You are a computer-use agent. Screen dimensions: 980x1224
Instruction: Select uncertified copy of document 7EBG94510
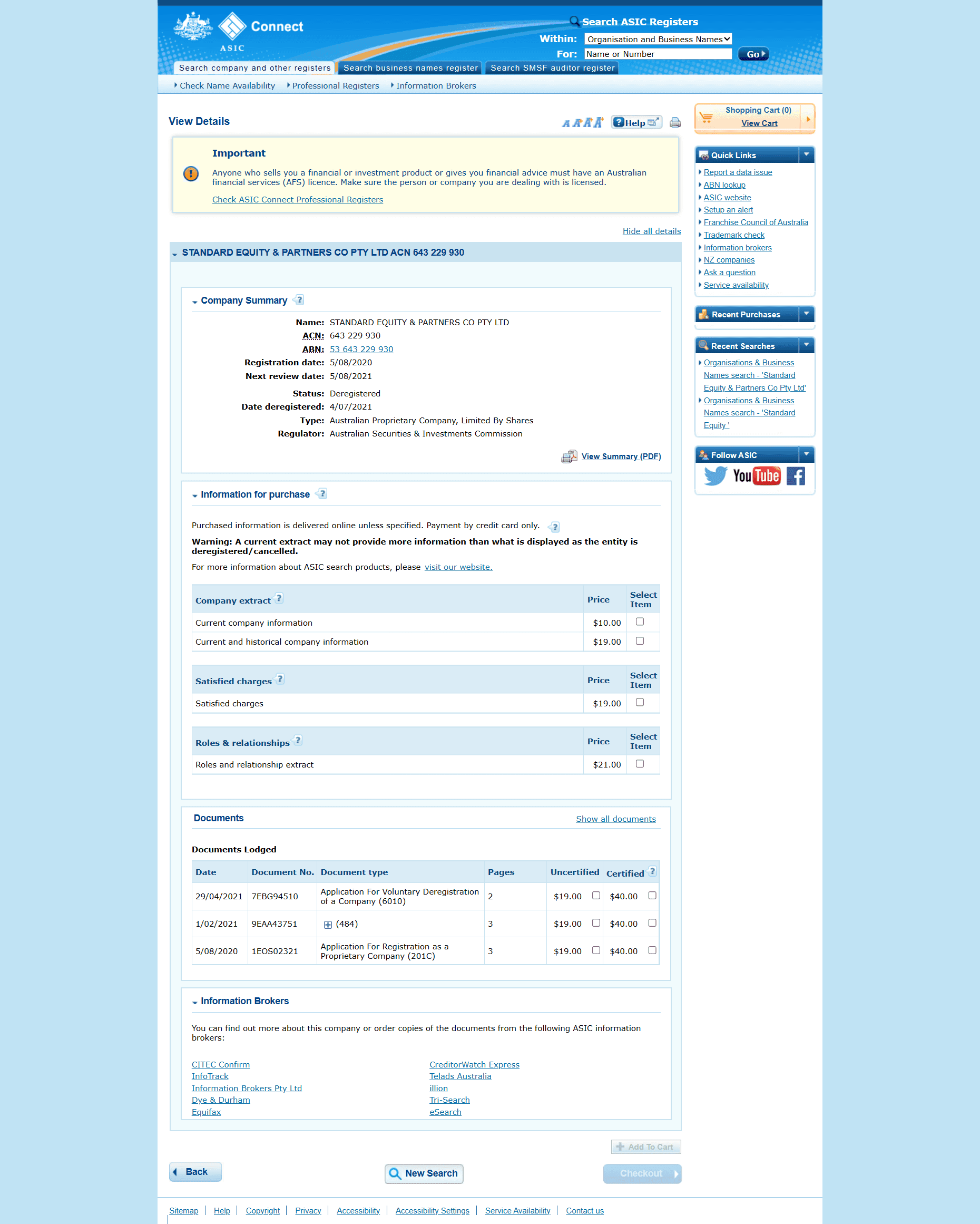[596, 895]
